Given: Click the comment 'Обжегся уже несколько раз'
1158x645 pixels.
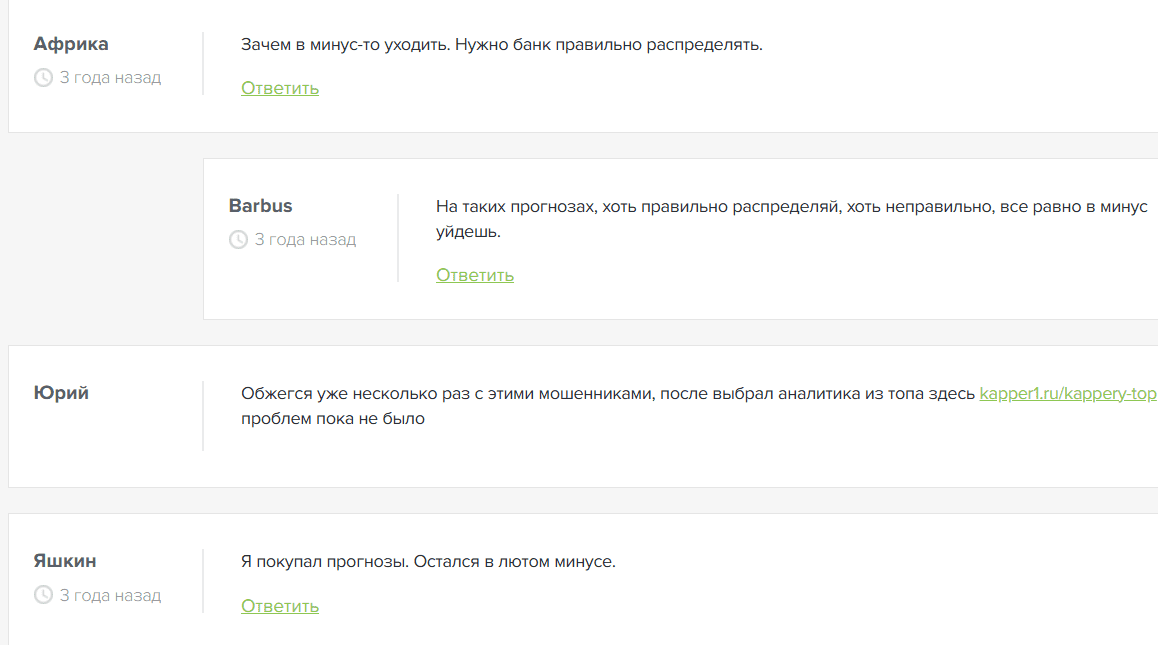Looking at the screenshot, I should click(699, 406).
